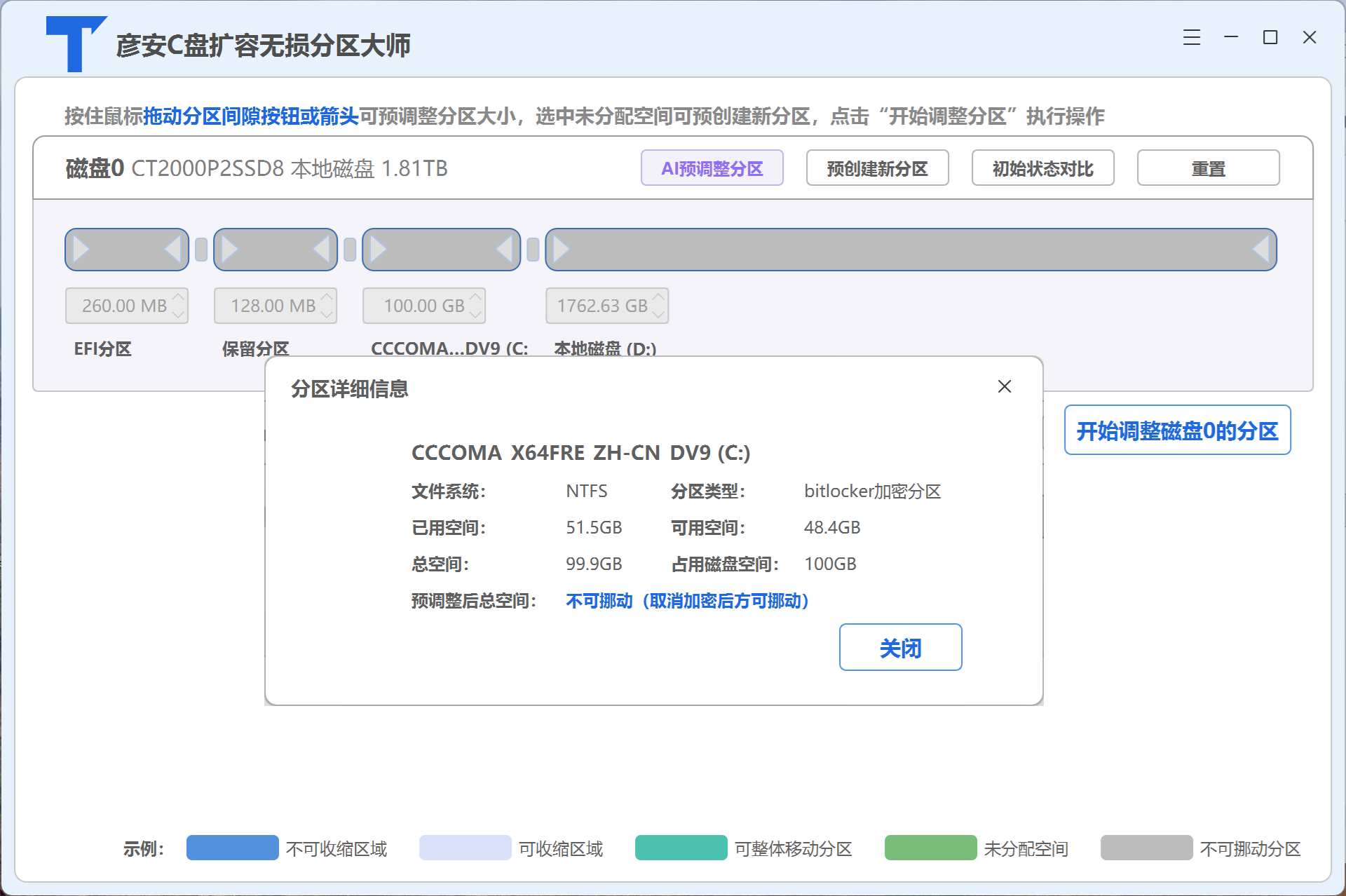Click disk header 磁盘0 CT2000P2SSD8 本地磁盘 1.81TB
Image resolution: width=1346 pixels, height=896 pixels.
[x=257, y=168]
